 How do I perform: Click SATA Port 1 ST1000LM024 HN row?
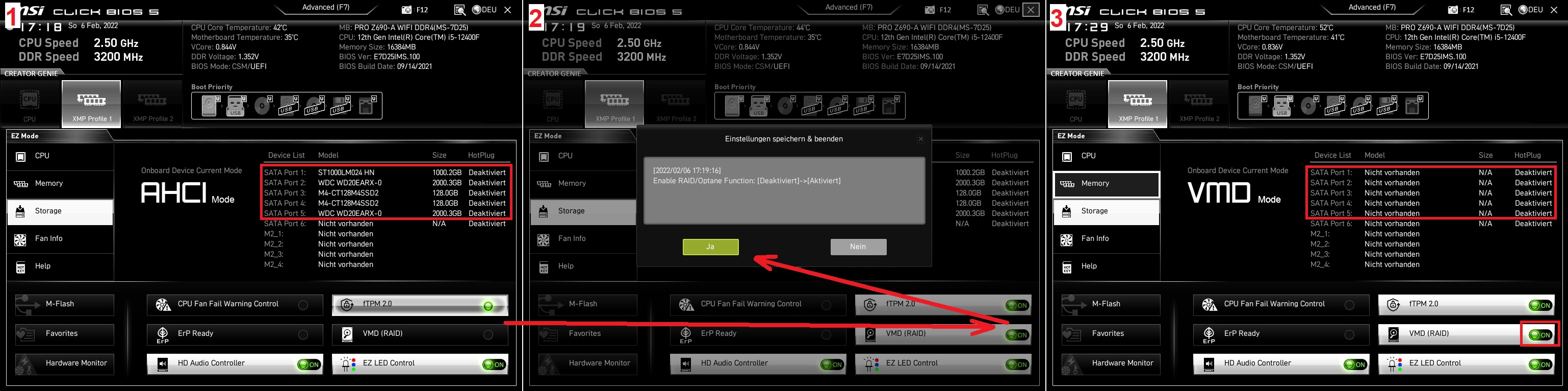pos(384,173)
